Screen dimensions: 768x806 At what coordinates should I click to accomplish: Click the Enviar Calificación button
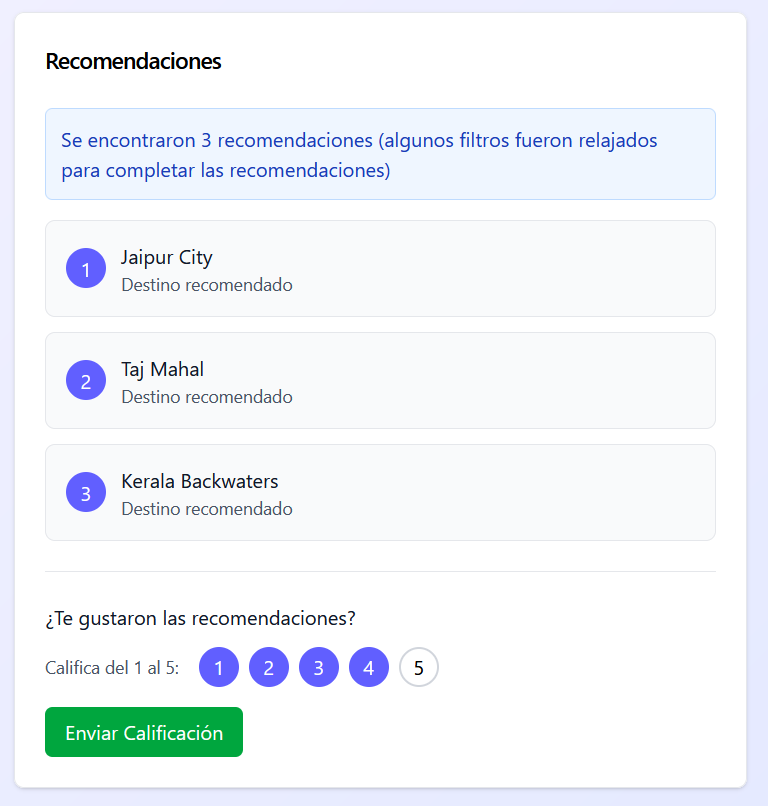[x=144, y=732]
